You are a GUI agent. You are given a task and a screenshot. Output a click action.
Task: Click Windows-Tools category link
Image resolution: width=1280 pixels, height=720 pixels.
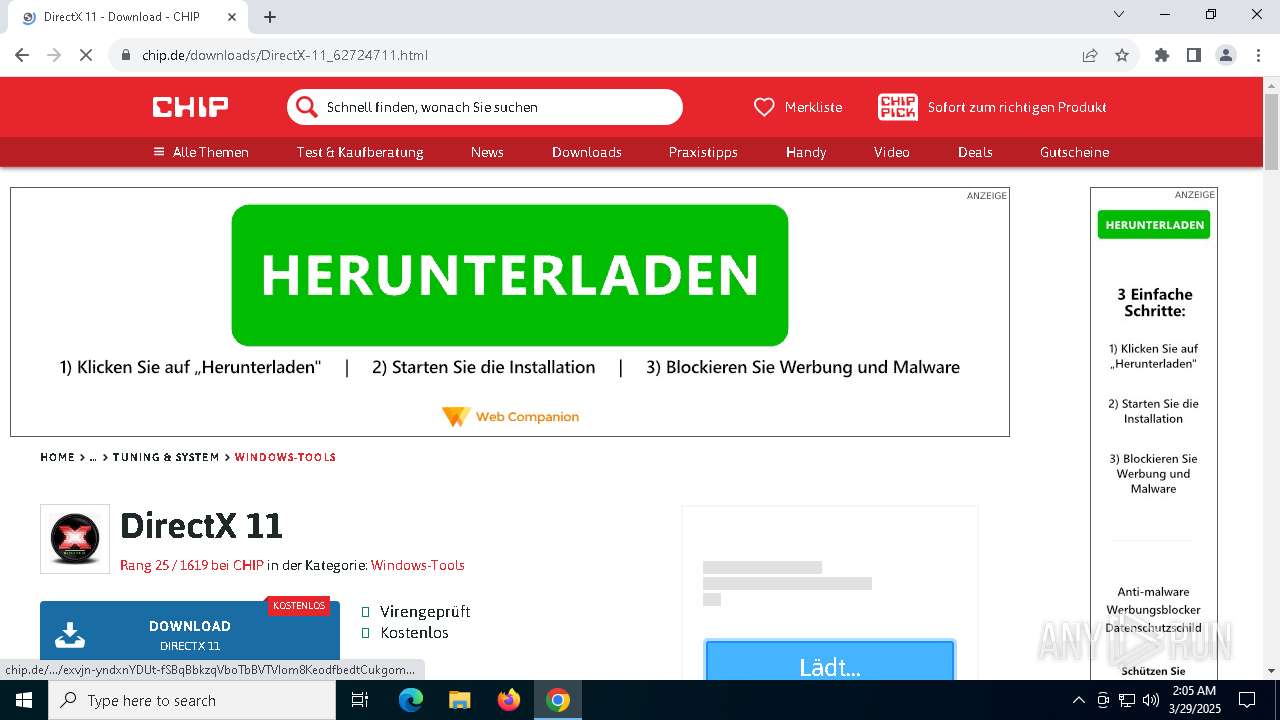point(418,565)
